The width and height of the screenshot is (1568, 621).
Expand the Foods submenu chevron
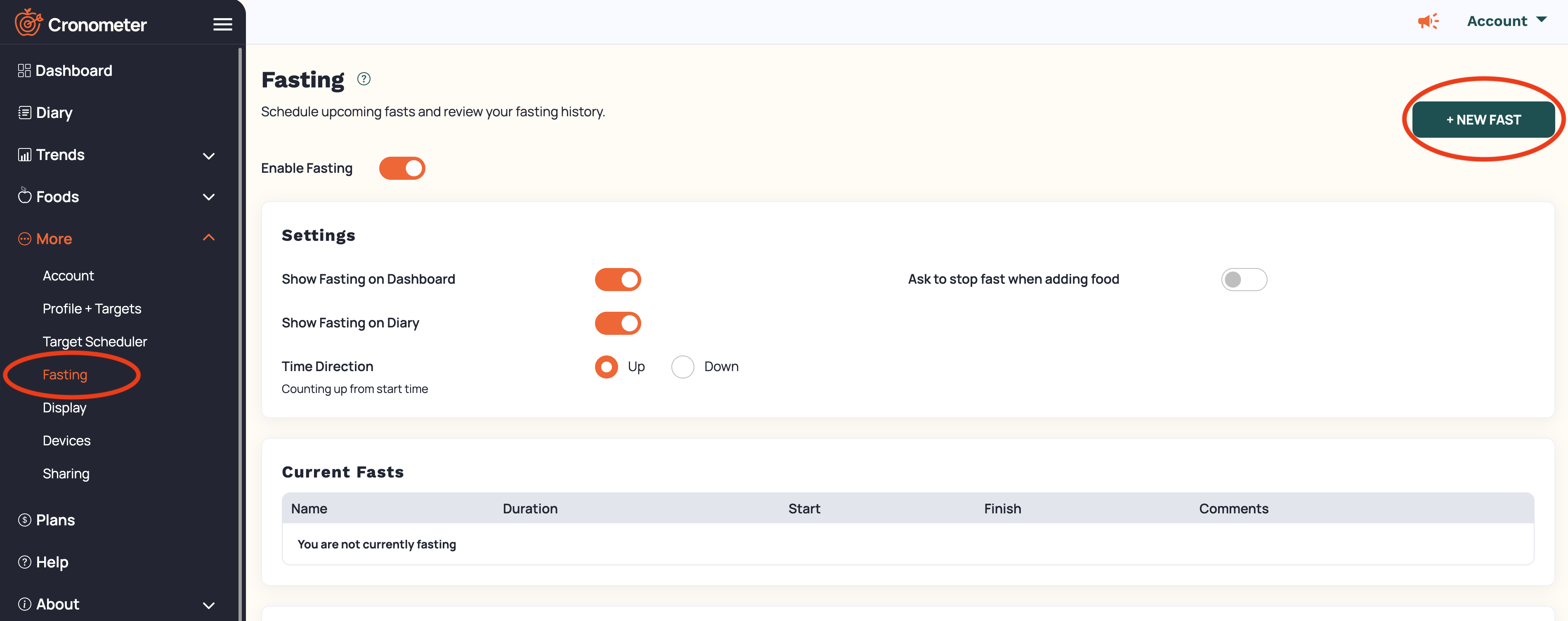pos(208,197)
